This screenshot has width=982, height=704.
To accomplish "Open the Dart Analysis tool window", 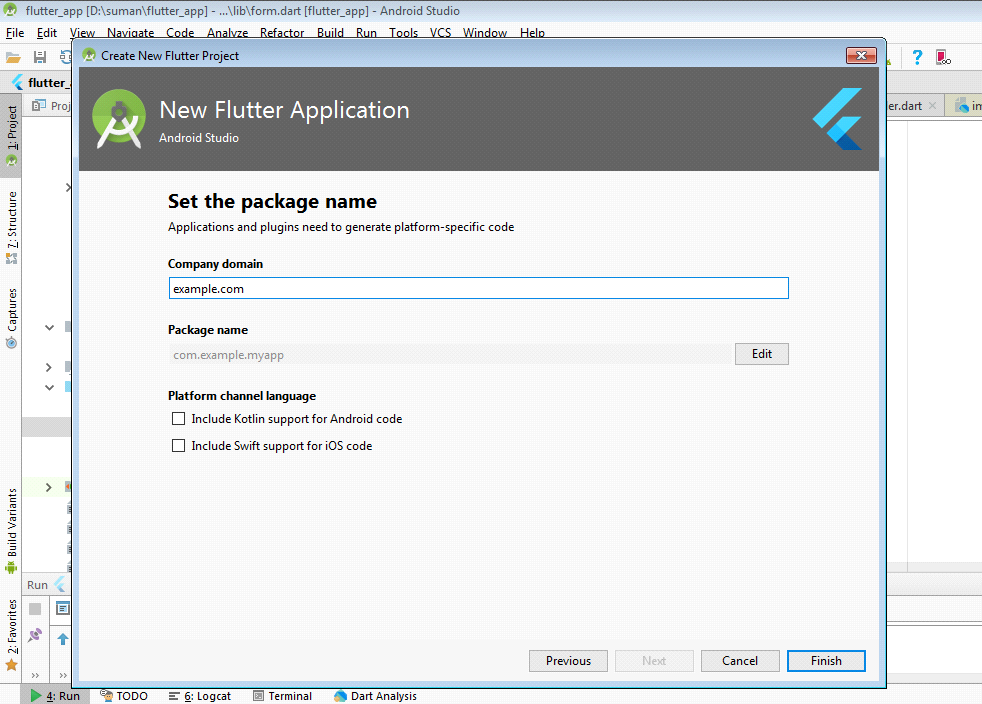I will coord(375,696).
